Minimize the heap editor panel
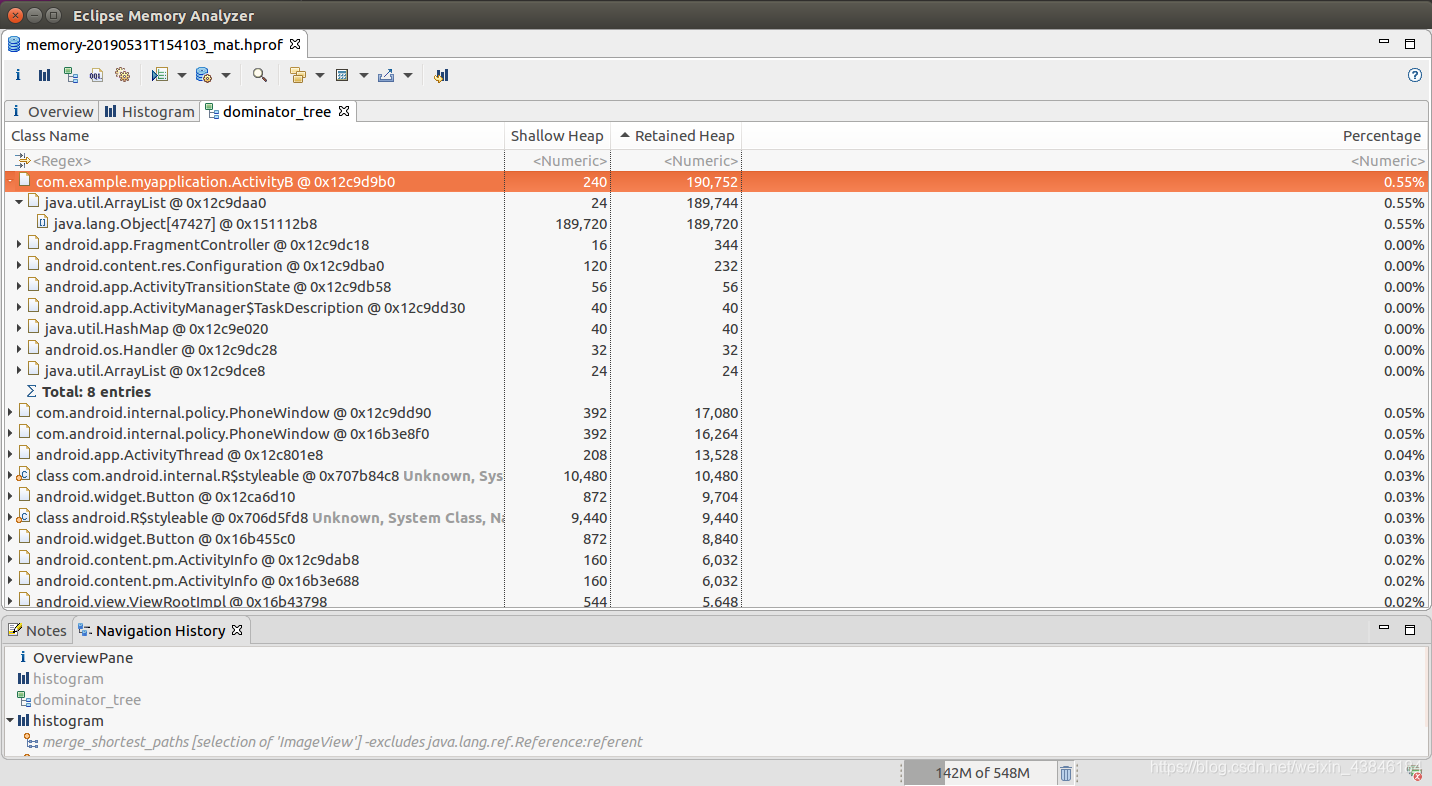1432x786 pixels. 1384,43
